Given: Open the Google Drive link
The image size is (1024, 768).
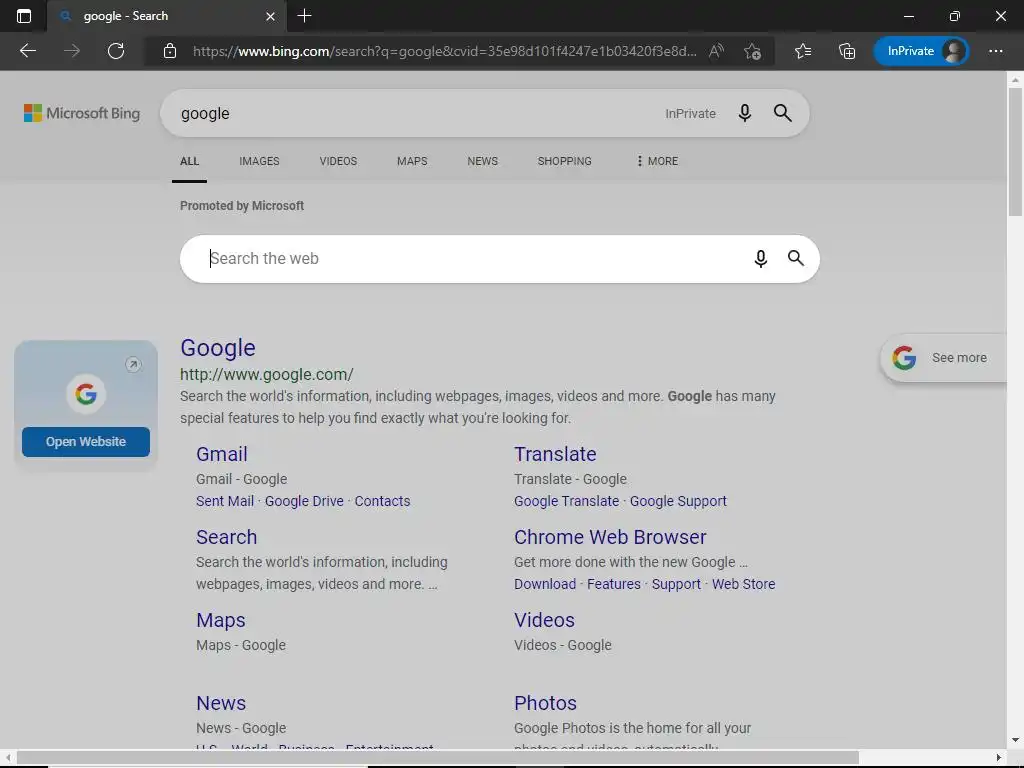Looking at the screenshot, I should (304, 501).
